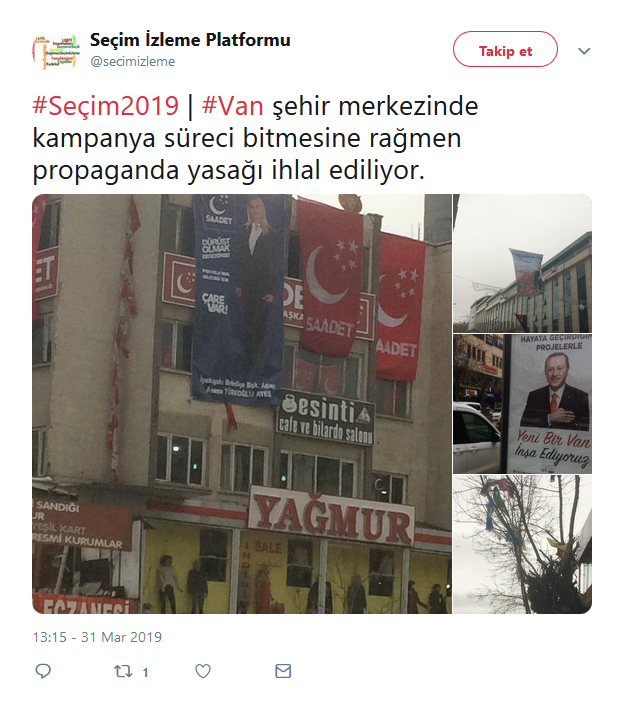Open bottom-right tree with ribbons photo
Image resolution: width=625 pixels, height=708 pixels.
pyautogui.click(x=522, y=544)
